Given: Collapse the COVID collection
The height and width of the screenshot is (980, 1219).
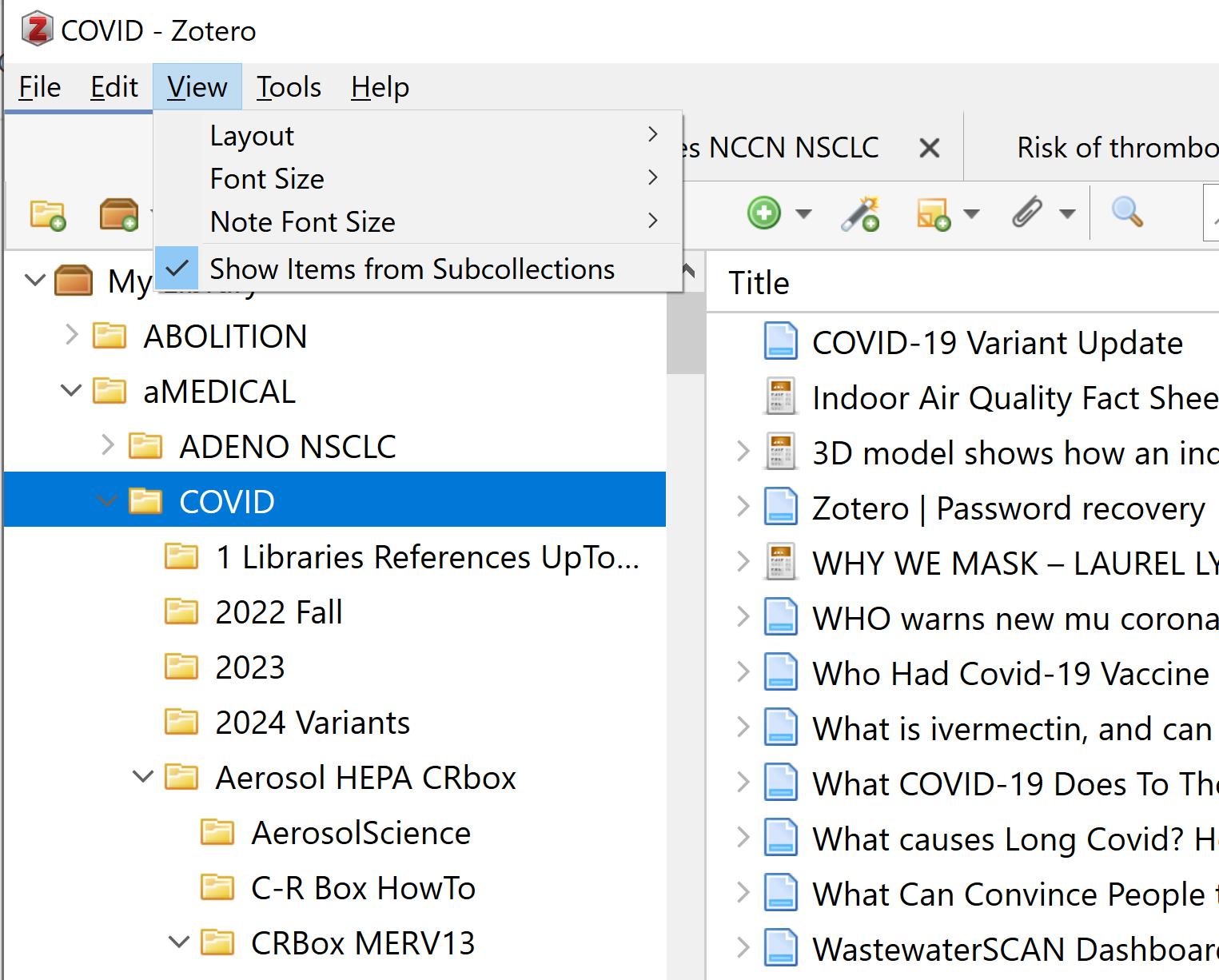Looking at the screenshot, I should coord(107,501).
